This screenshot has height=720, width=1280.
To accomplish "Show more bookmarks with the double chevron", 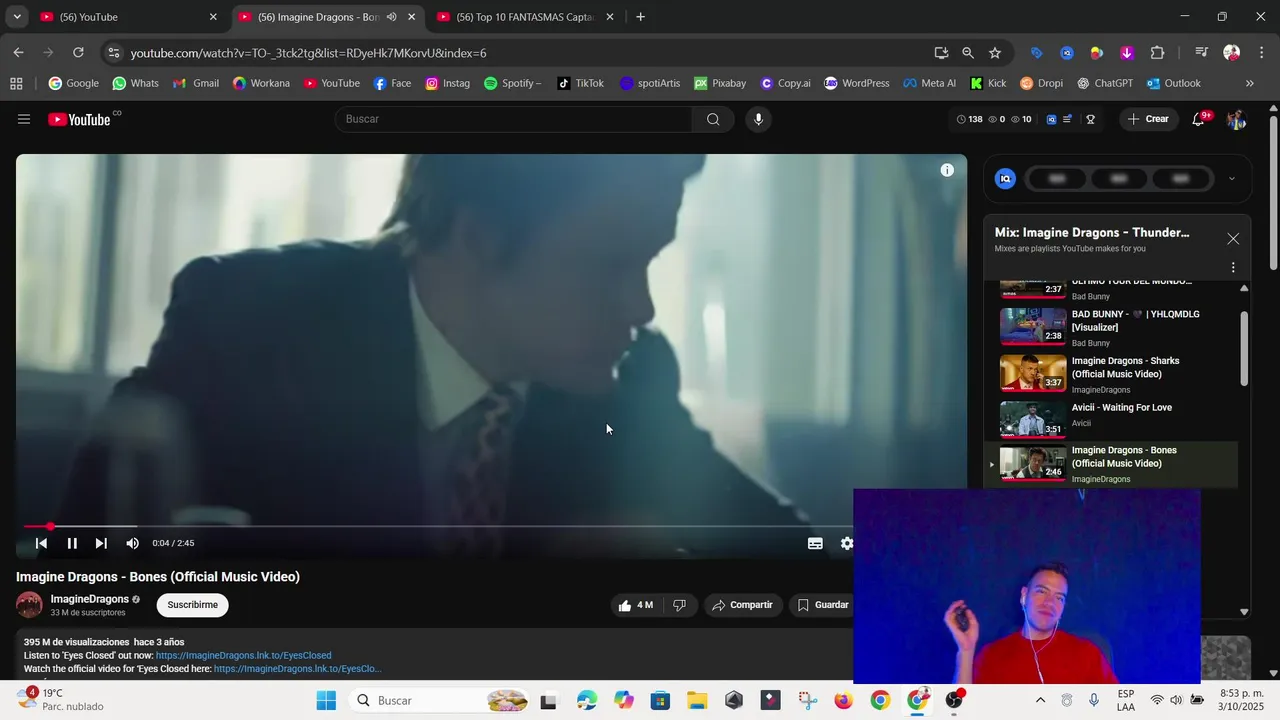I will tap(1250, 83).
